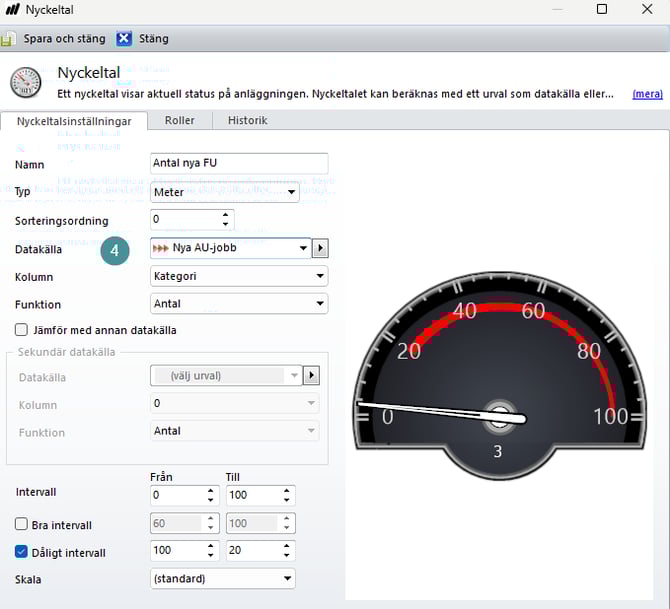Increase Sorteringsordning with the up arrow
Image resolution: width=670 pixels, height=609 pixels.
(226, 215)
